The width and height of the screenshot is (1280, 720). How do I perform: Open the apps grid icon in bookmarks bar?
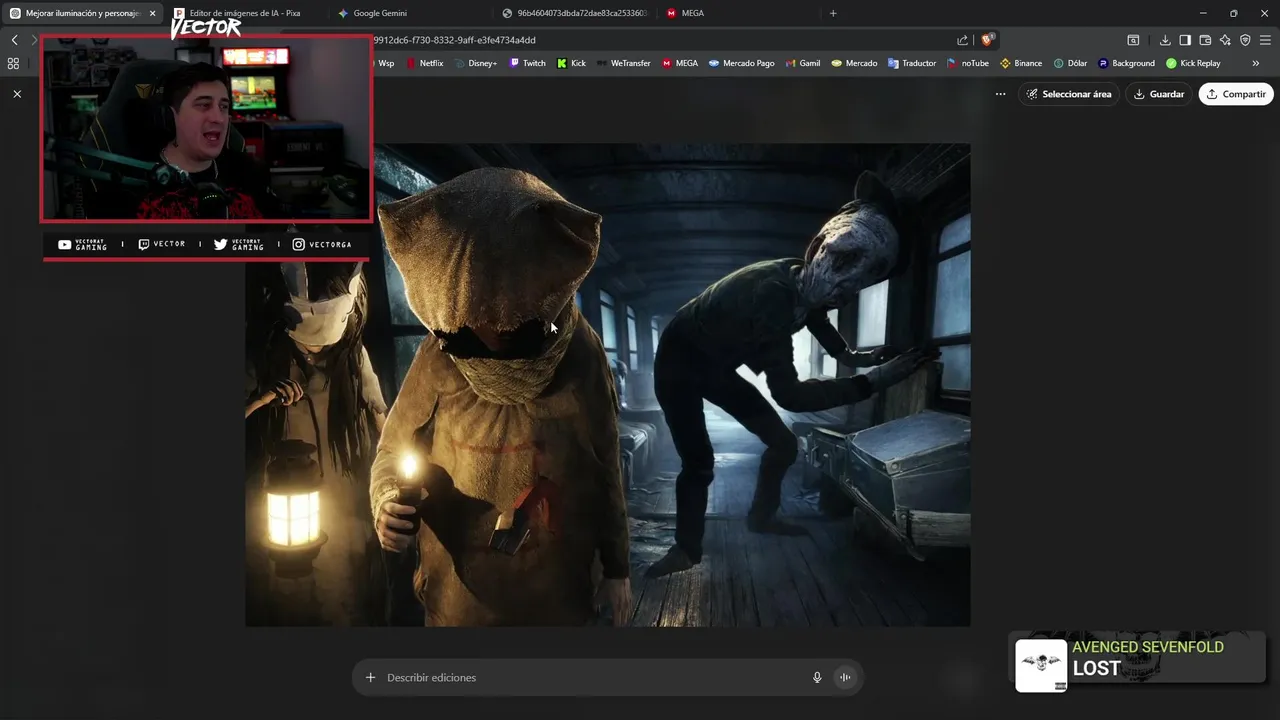[x=13, y=63]
